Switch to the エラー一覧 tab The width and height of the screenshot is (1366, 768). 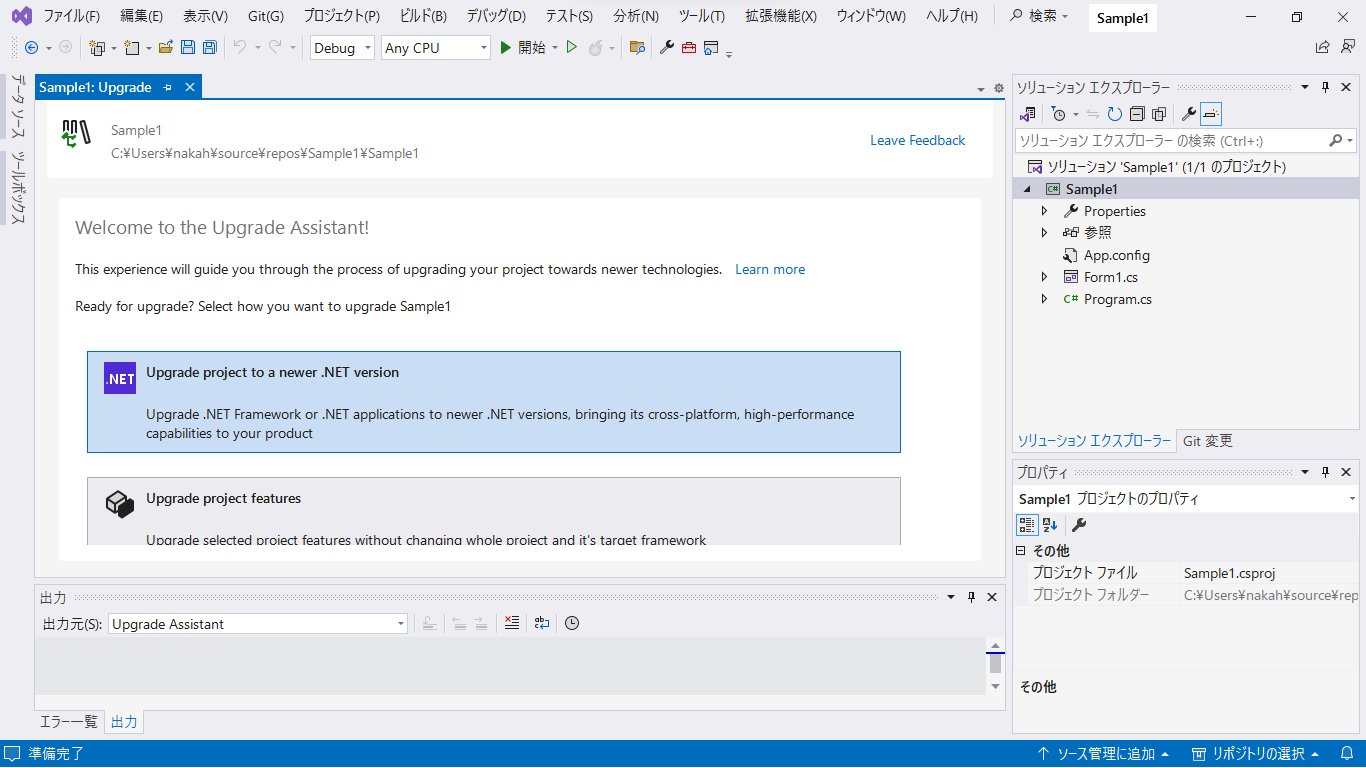pos(69,722)
